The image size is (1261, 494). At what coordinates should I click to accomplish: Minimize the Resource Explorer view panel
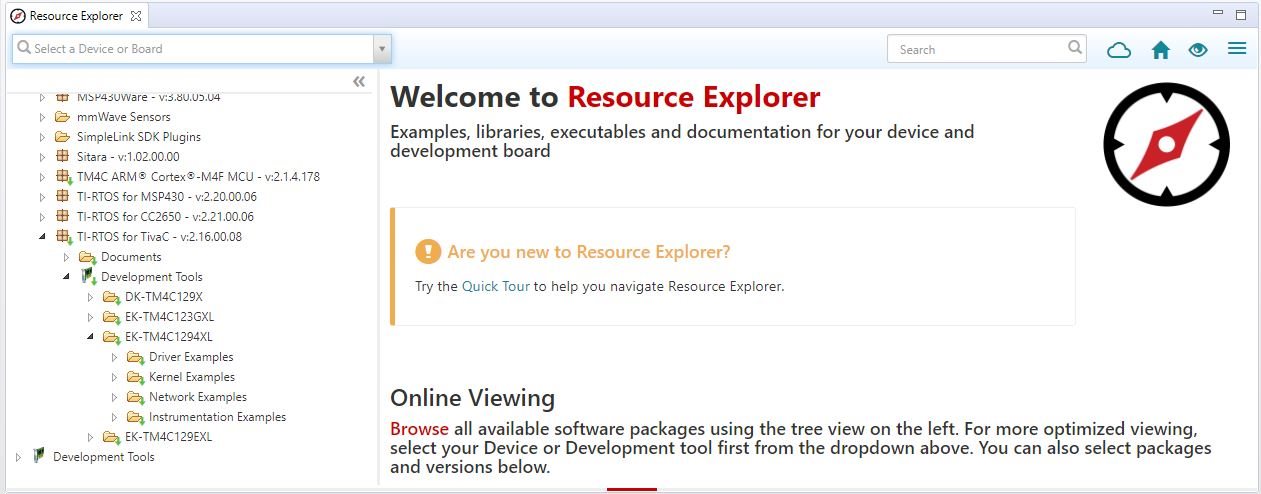1217,14
